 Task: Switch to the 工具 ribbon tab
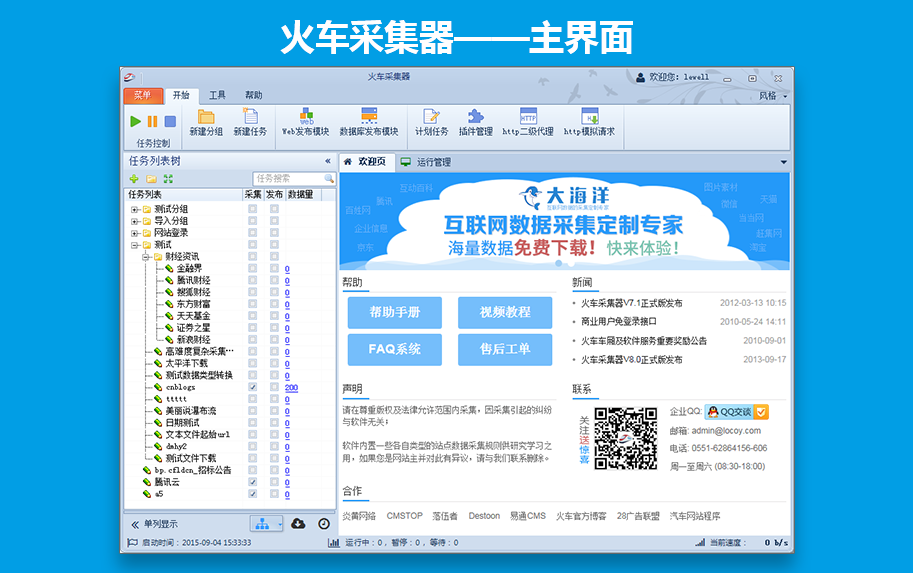coord(217,95)
